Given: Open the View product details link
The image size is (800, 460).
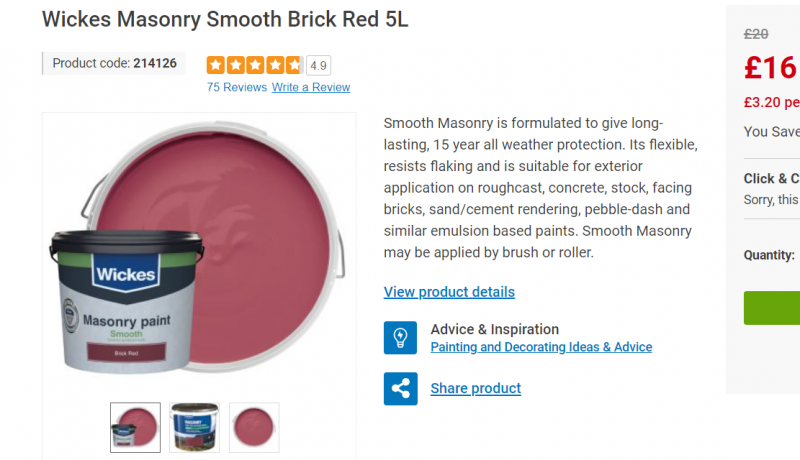Looking at the screenshot, I should pos(449,292).
